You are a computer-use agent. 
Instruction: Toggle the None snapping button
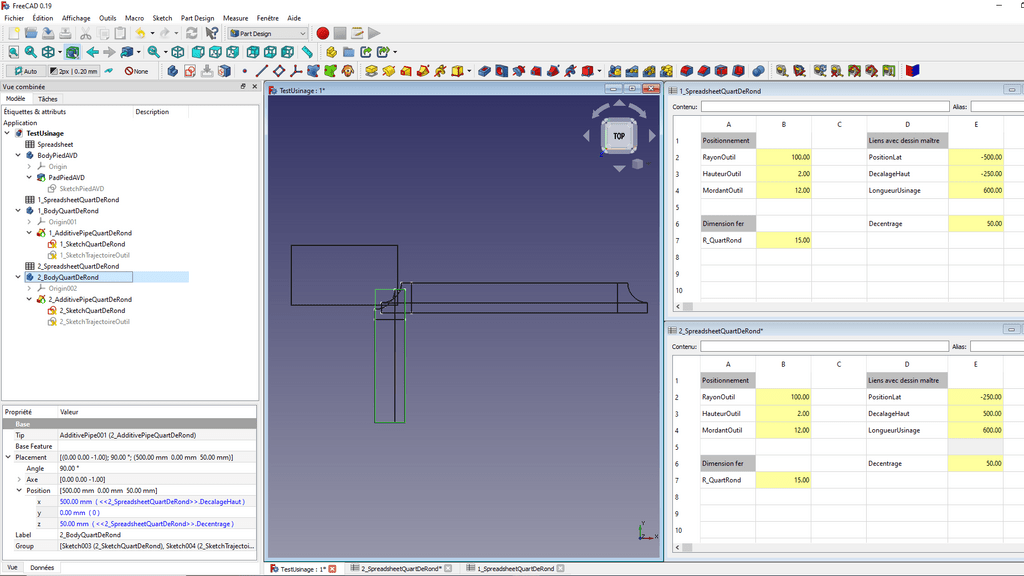point(136,71)
